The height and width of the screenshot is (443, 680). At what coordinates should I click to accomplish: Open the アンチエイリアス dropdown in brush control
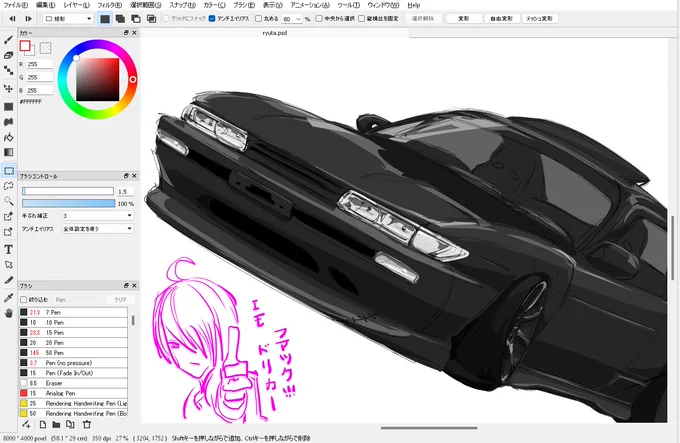98,228
